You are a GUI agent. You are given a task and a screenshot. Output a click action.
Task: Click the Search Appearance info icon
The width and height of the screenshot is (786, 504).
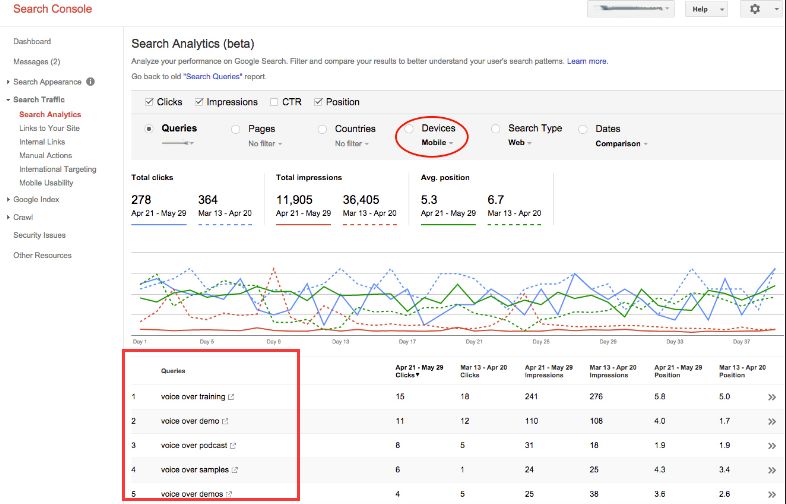(x=90, y=81)
